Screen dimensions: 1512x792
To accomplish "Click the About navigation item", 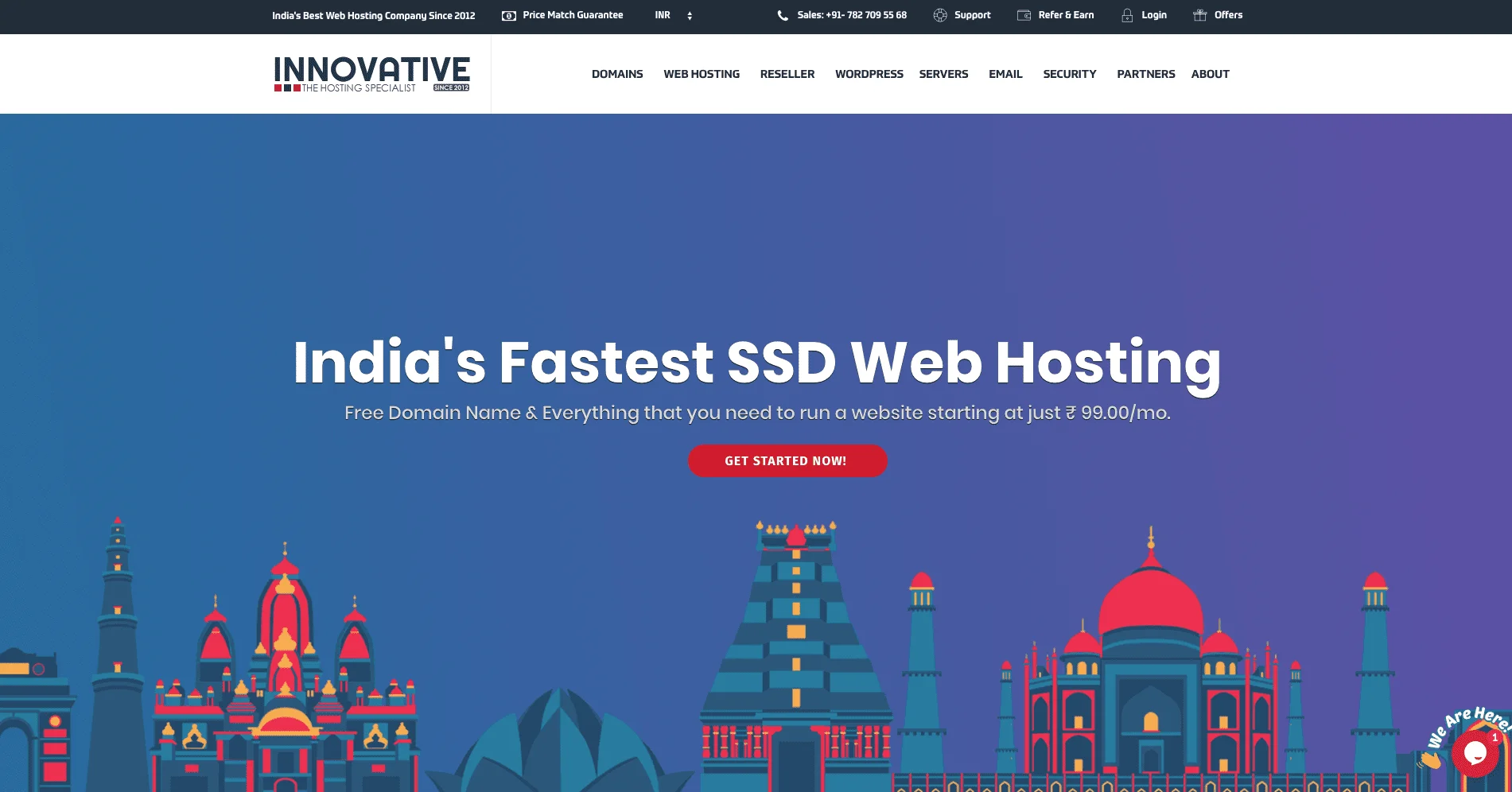I will (x=1210, y=74).
